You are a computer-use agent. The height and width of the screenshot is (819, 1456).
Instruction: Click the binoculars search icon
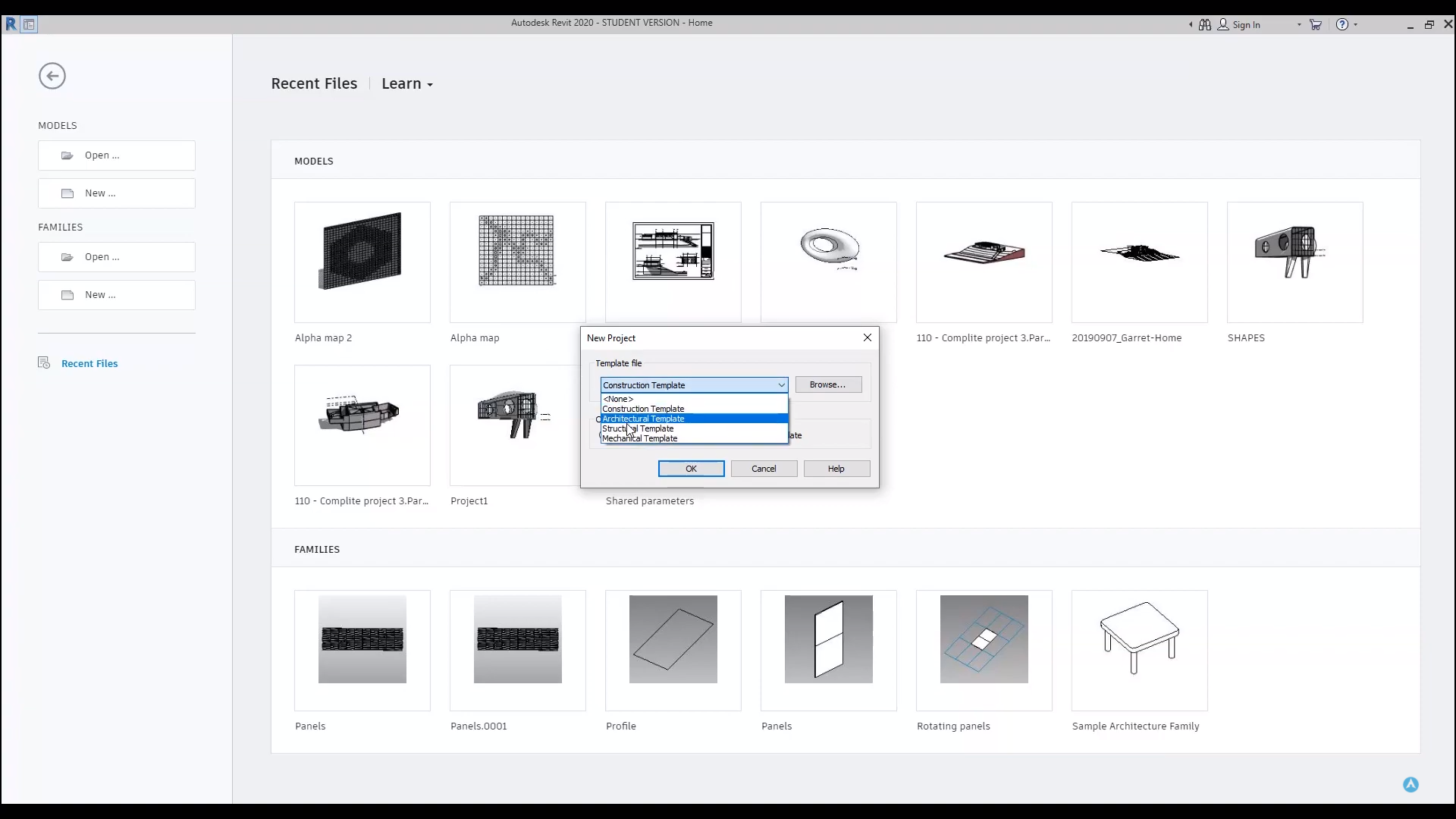click(x=1205, y=25)
